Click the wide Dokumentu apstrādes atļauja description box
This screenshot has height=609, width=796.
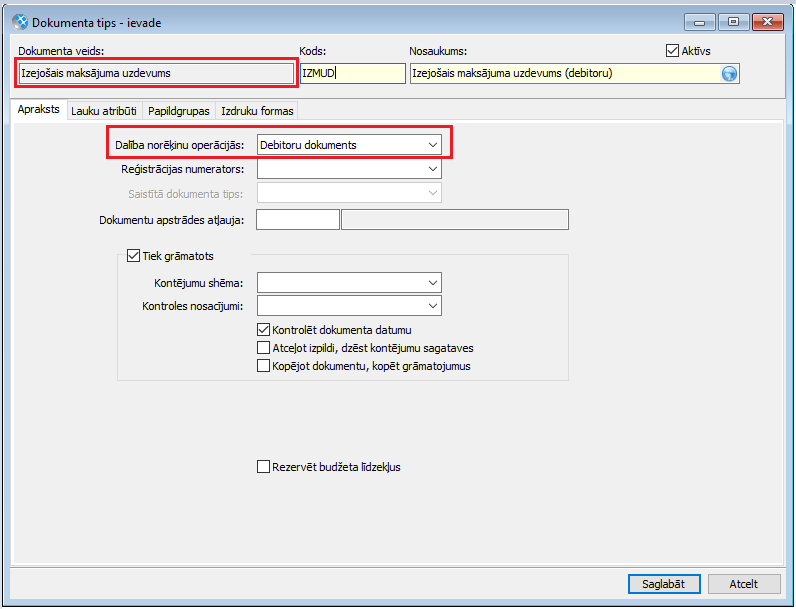click(x=455, y=220)
